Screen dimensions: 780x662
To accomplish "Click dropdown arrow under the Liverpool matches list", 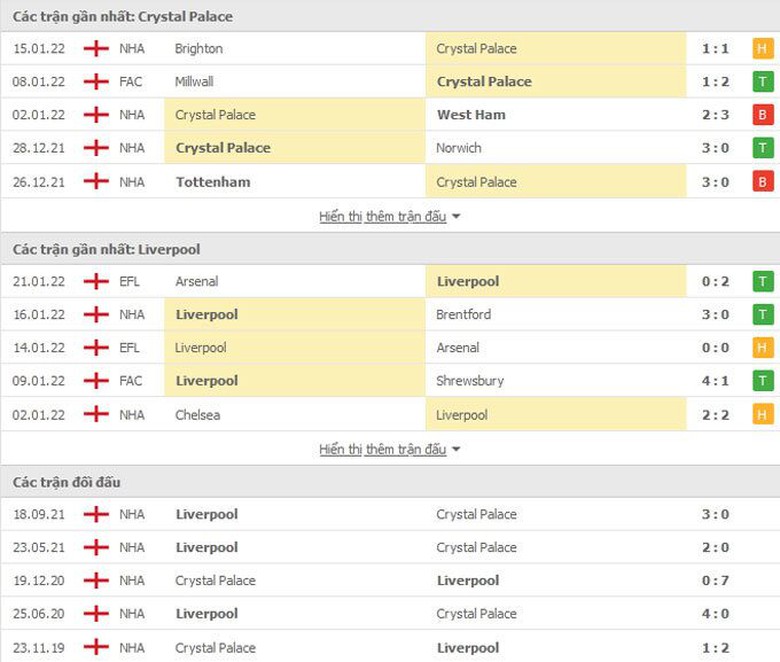I will [x=457, y=449].
